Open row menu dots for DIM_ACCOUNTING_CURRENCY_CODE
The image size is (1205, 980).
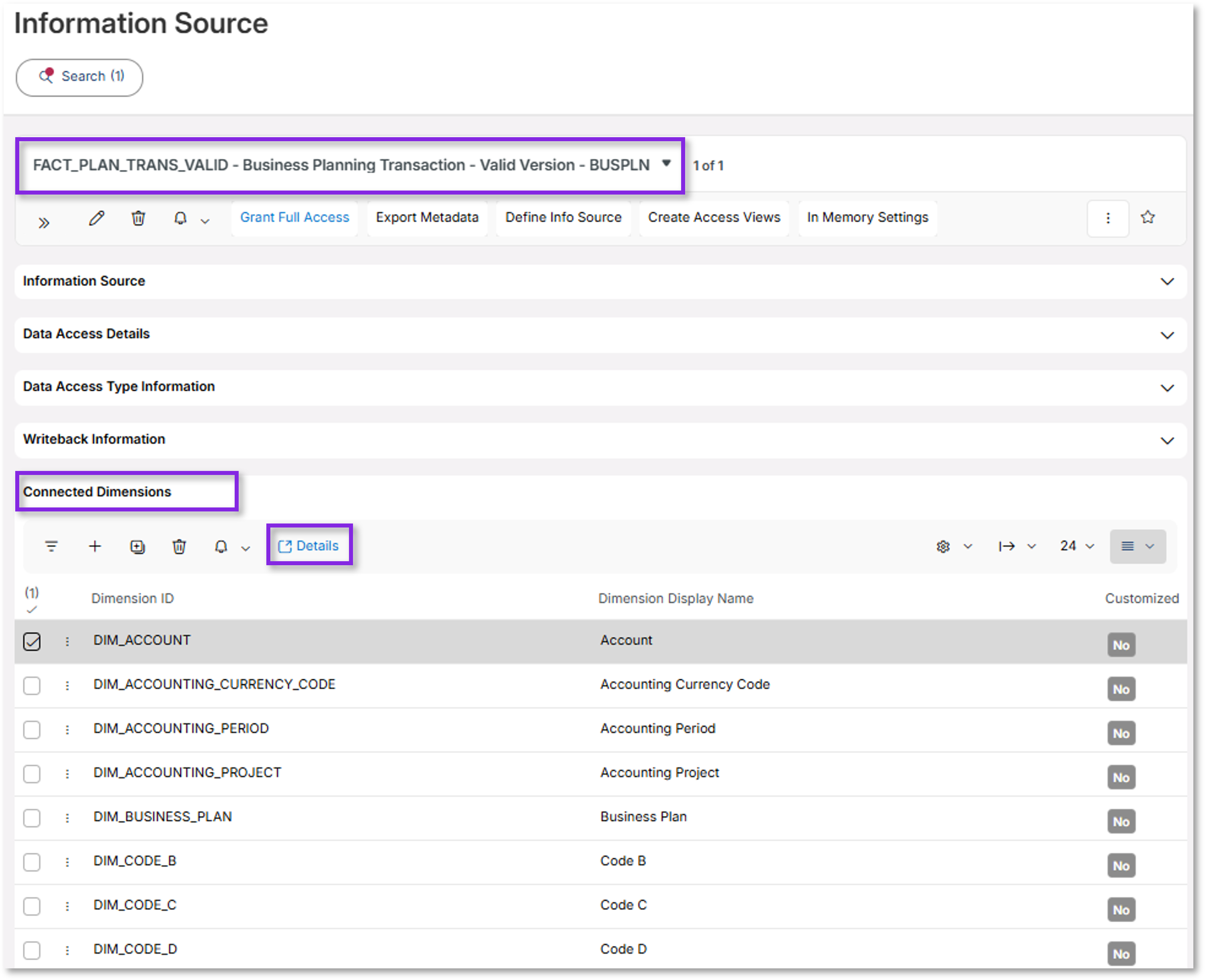click(67, 686)
